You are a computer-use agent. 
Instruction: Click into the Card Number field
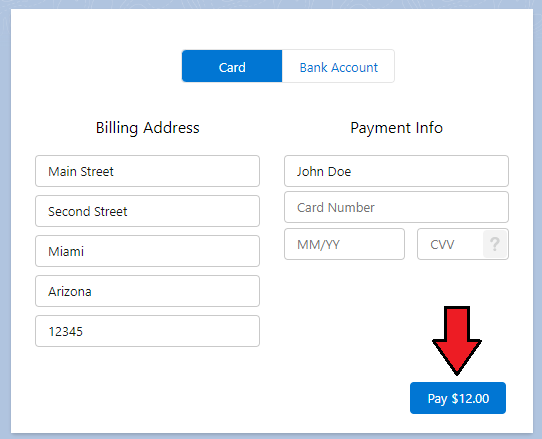(396, 207)
